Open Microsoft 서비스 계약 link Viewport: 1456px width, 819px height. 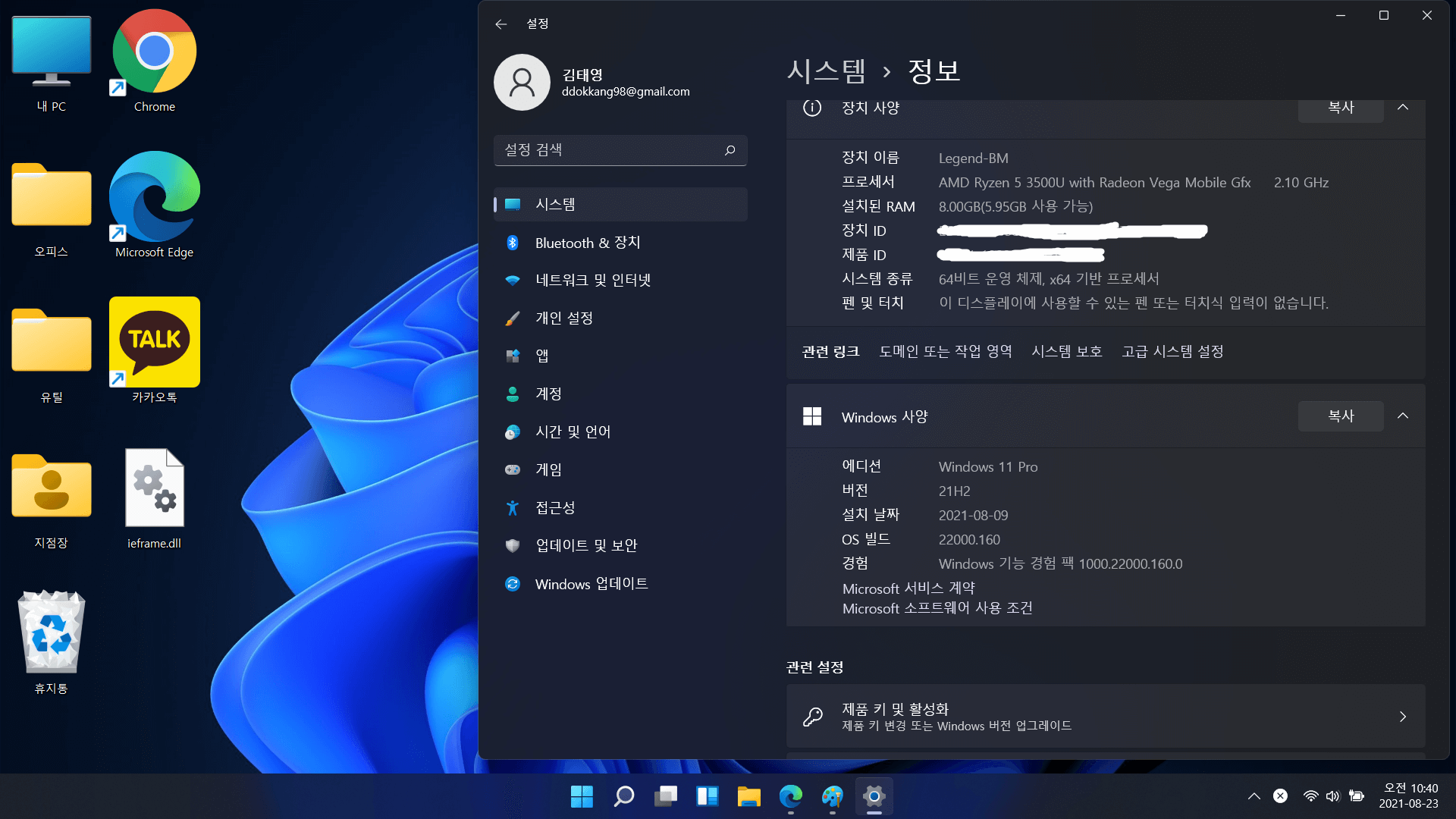tap(908, 588)
